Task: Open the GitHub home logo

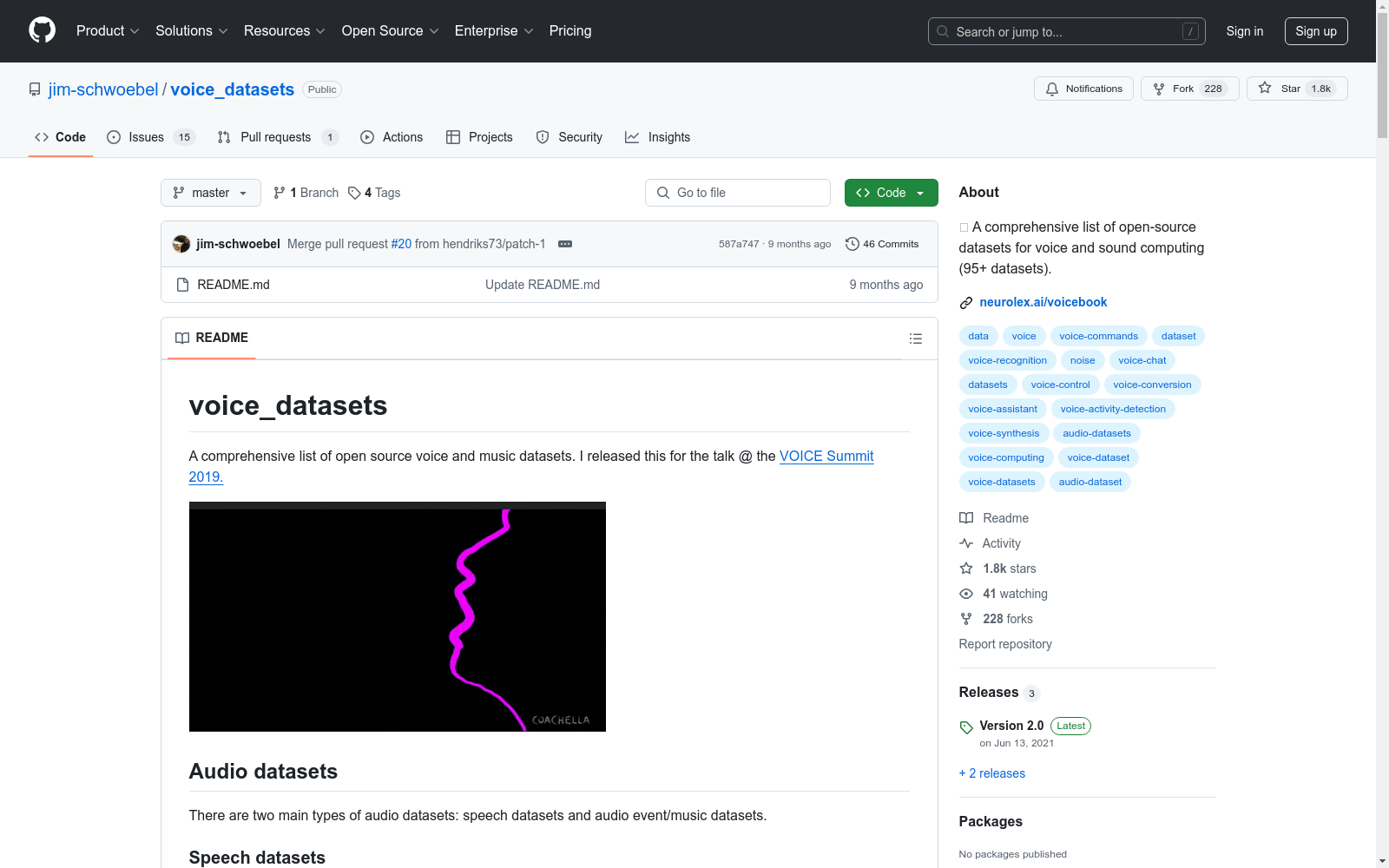Action: tap(42, 30)
